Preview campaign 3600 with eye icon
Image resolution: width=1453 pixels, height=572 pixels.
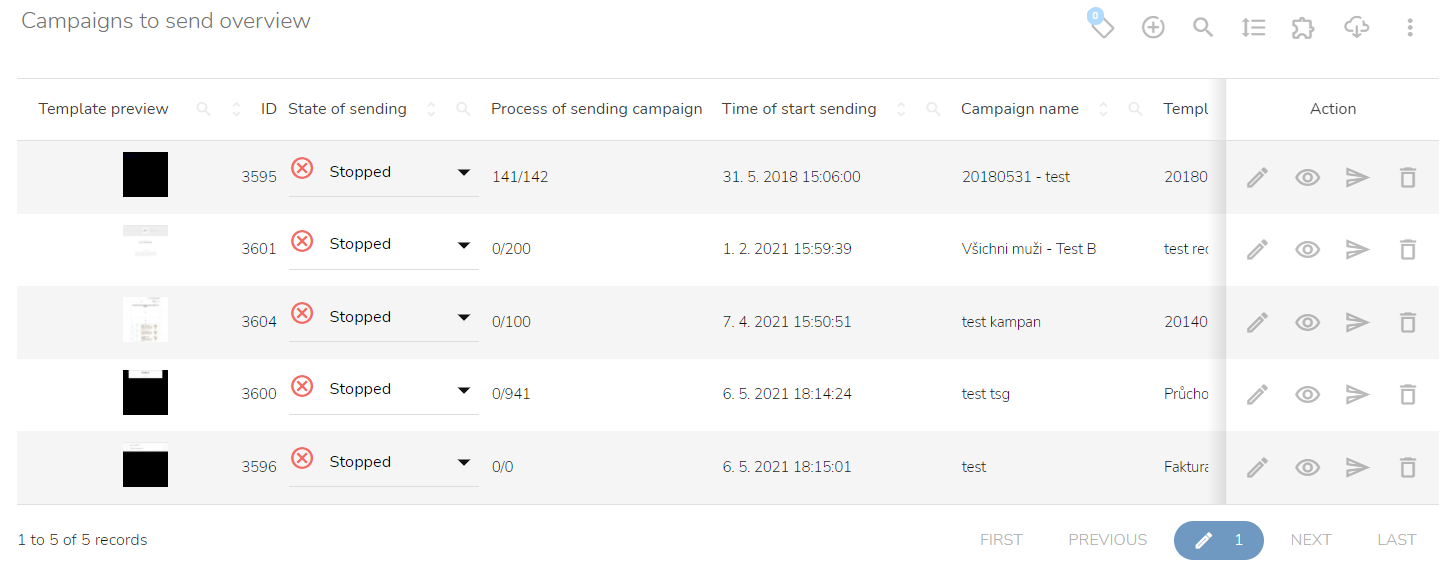pos(1308,395)
